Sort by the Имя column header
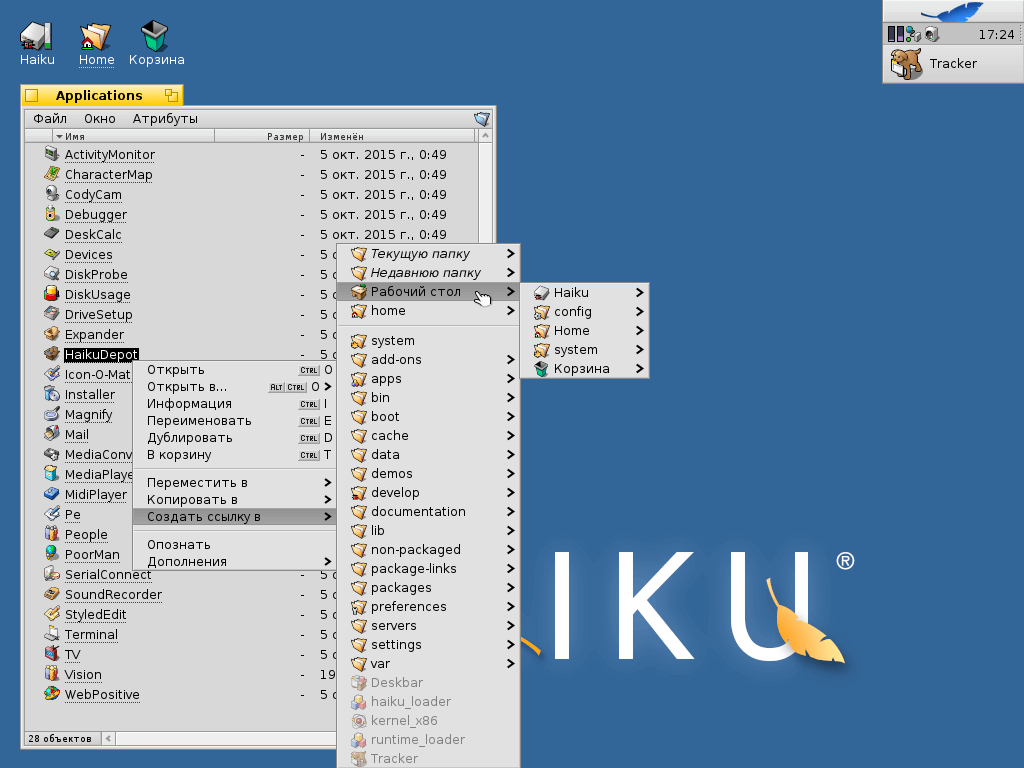This screenshot has width=1024, height=768. (133, 136)
